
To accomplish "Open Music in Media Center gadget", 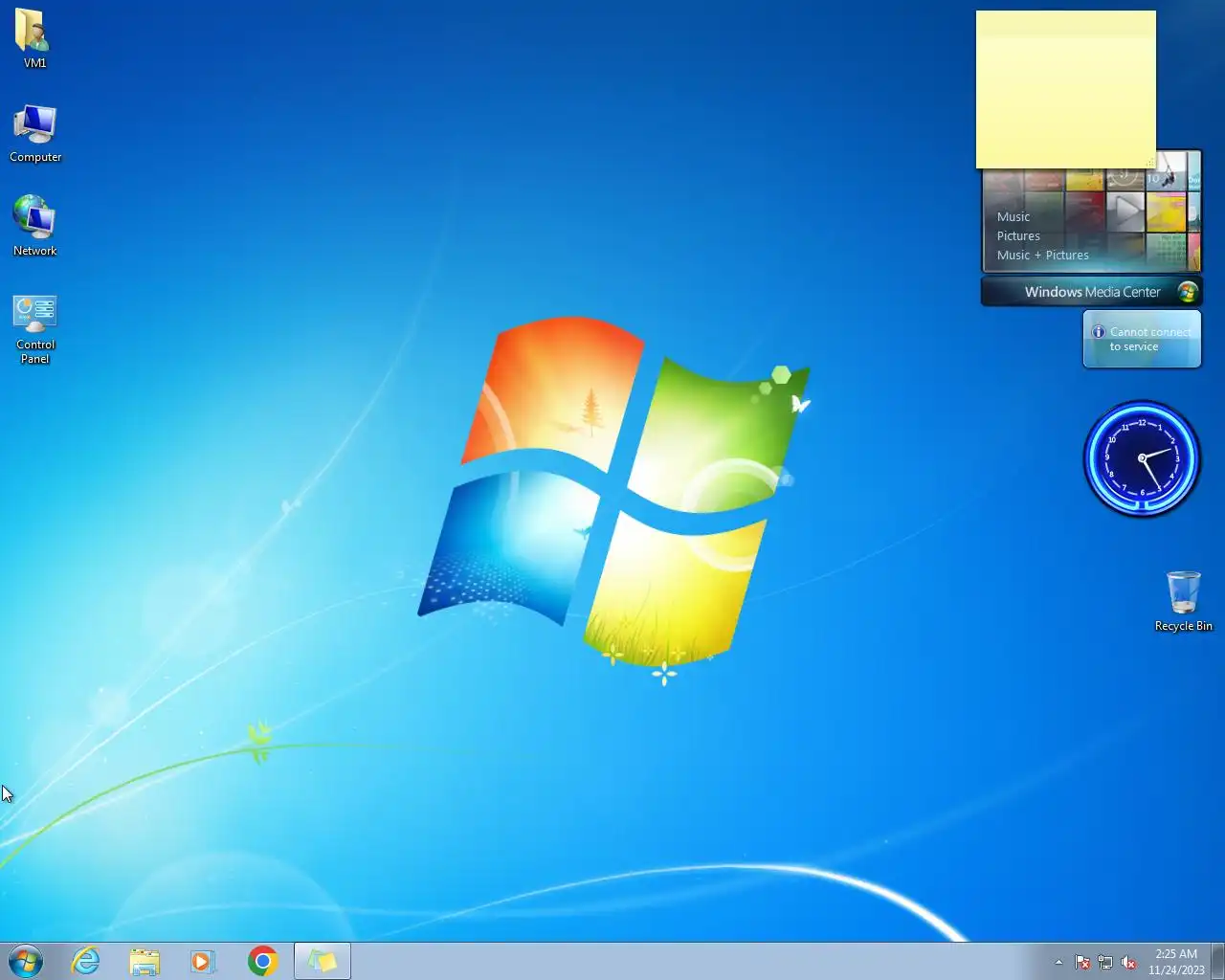I will click(x=1013, y=216).
